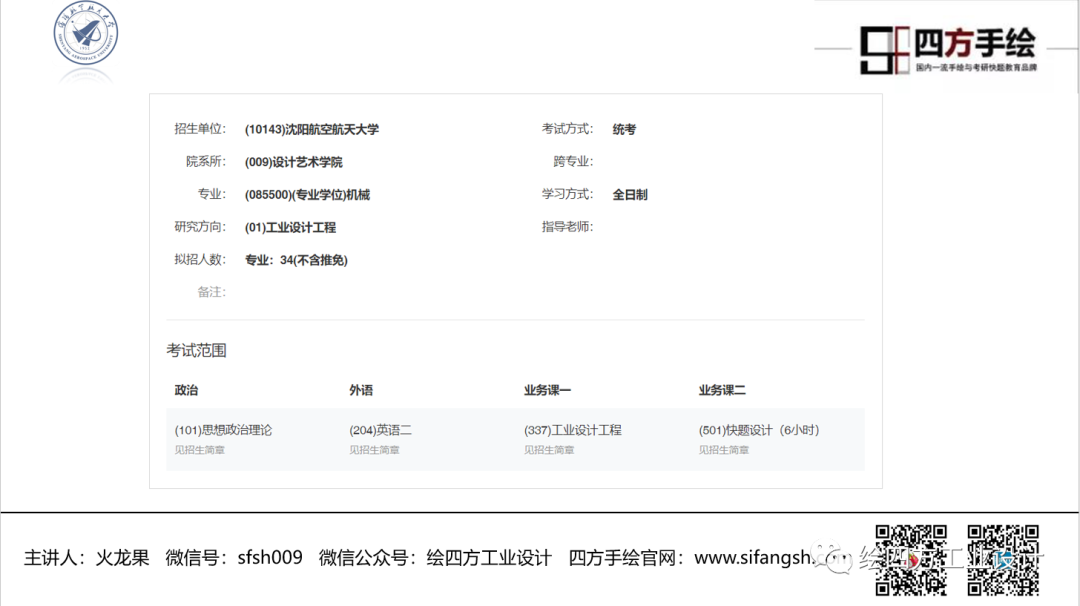Select (501)快题设计 (6小时) cell
Viewport: 1080px width, 606px height.
tap(759, 430)
